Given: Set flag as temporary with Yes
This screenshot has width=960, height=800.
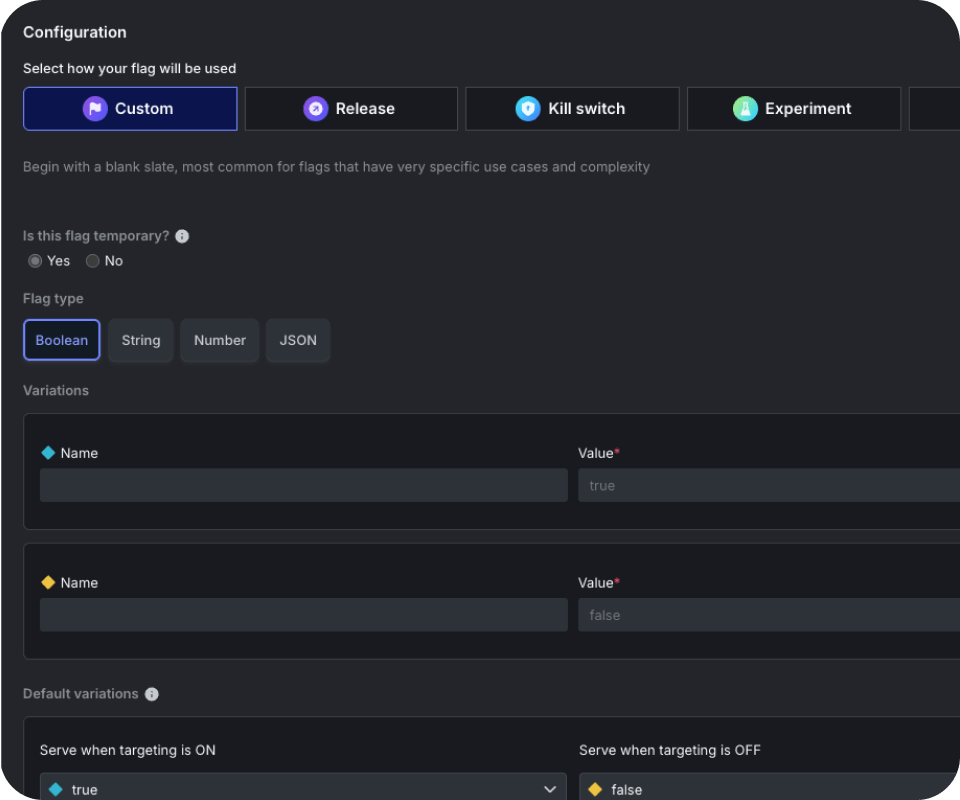Looking at the screenshot, I should (35, 261).
